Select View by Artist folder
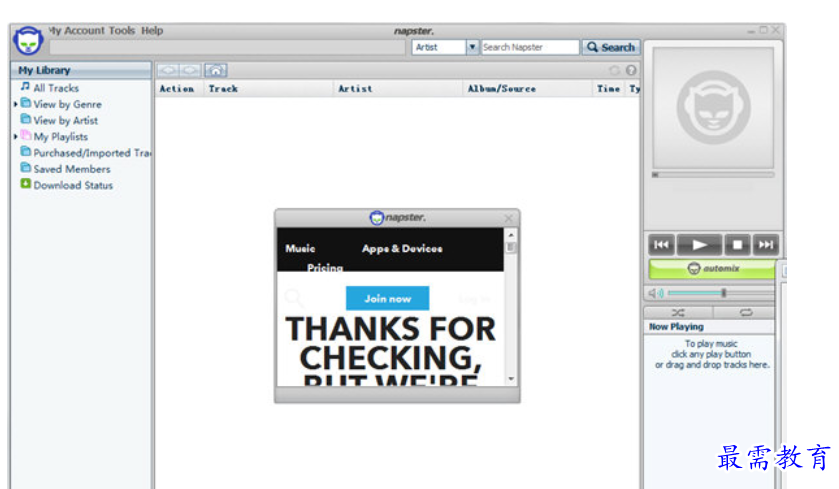Screen dimensions: 839x489 tap(65, 120)
